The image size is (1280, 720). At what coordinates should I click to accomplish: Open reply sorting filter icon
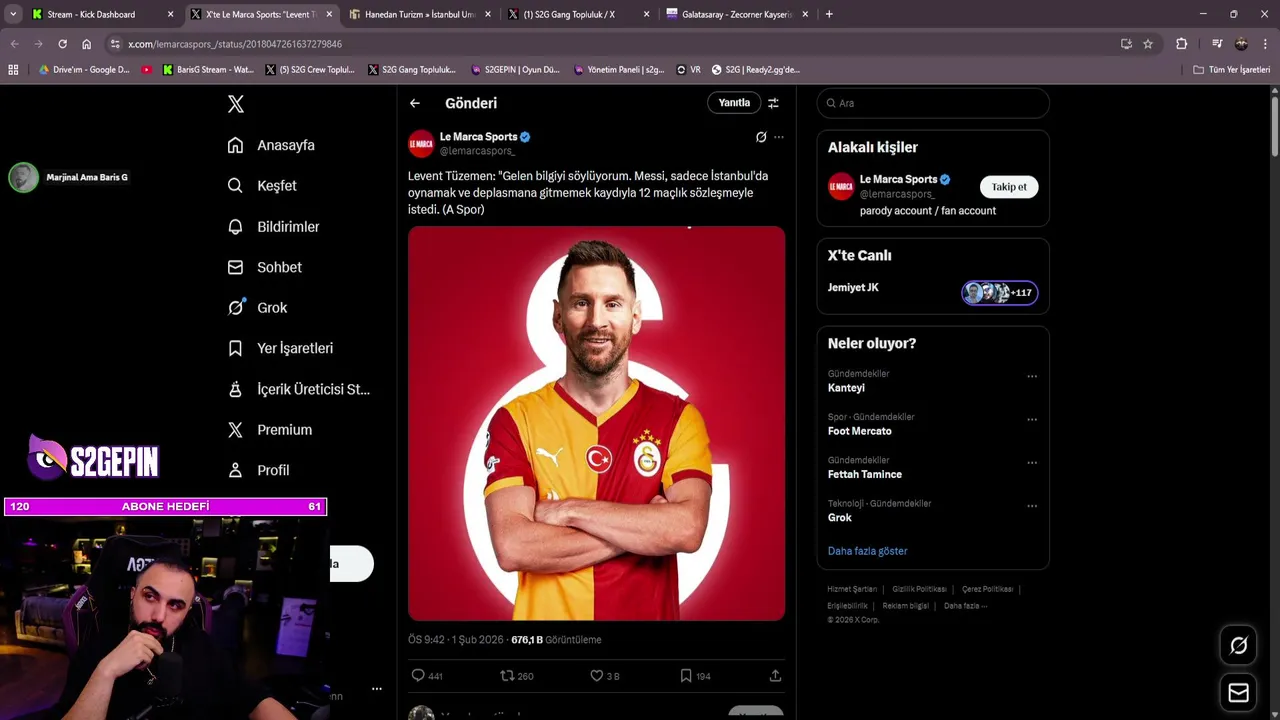point(773,103)
